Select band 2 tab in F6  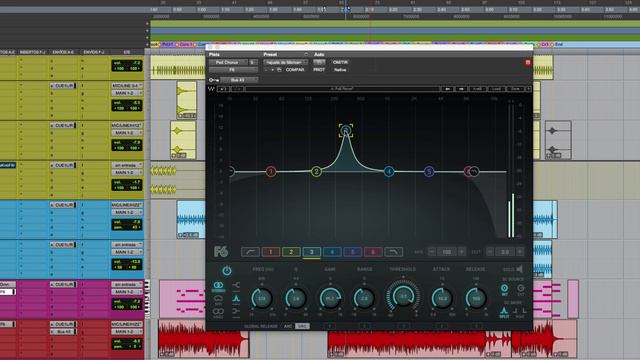tap(291, 252)
